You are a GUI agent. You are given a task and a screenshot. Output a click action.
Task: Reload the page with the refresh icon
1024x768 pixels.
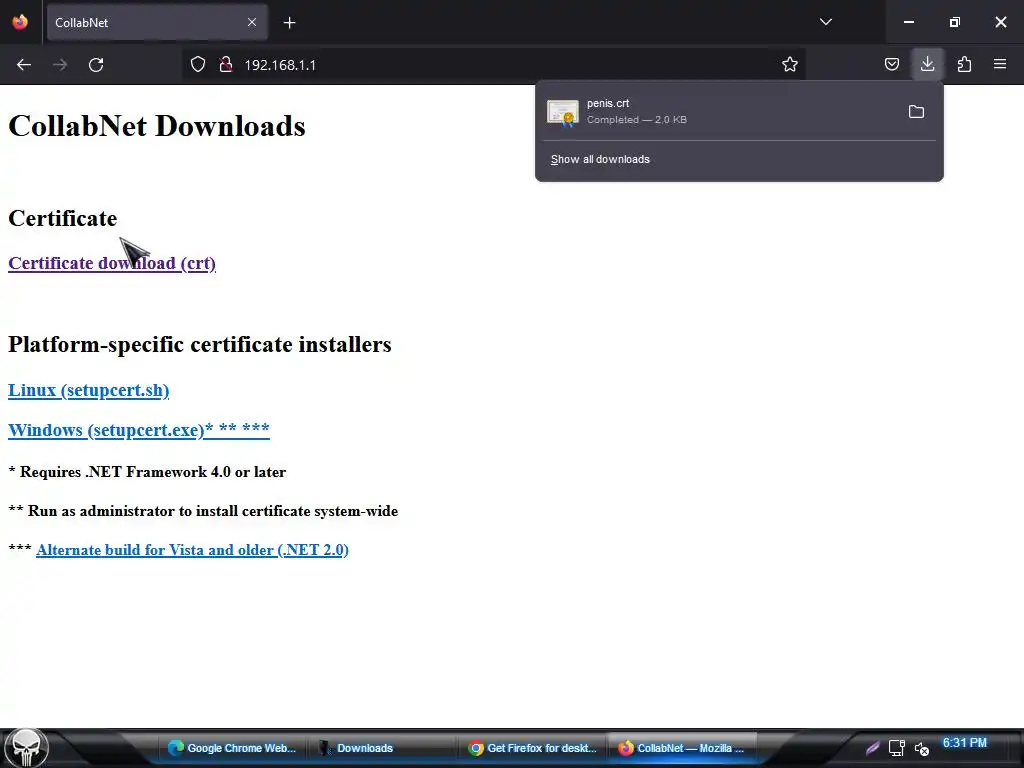(96, 65)
